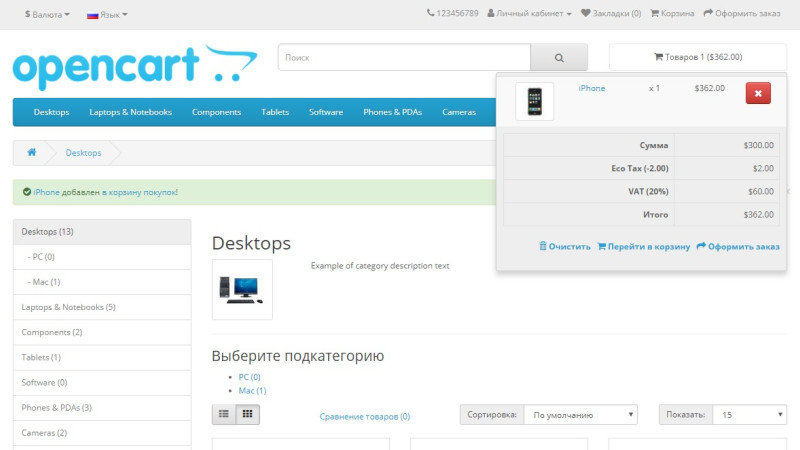Click the home icon in breadcrumb
The height and width of the screenshot is (450, 800).
click(32, 152)
